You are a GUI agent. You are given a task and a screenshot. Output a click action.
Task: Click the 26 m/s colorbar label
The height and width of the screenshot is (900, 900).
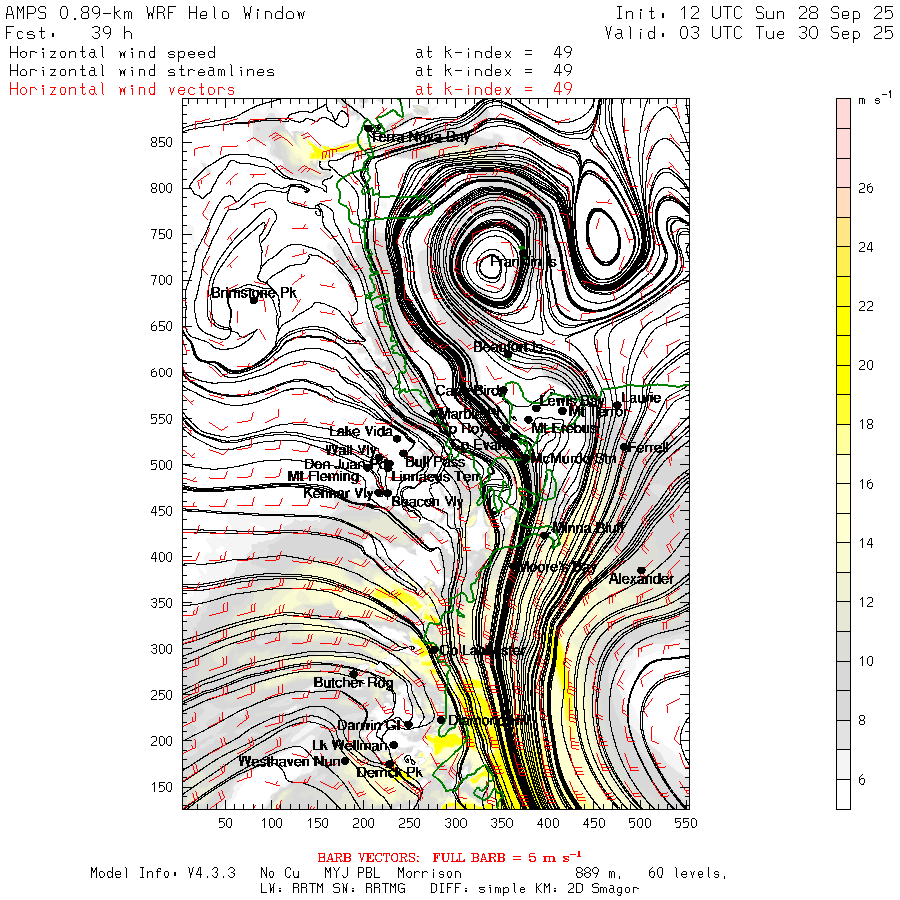point(866,188)
